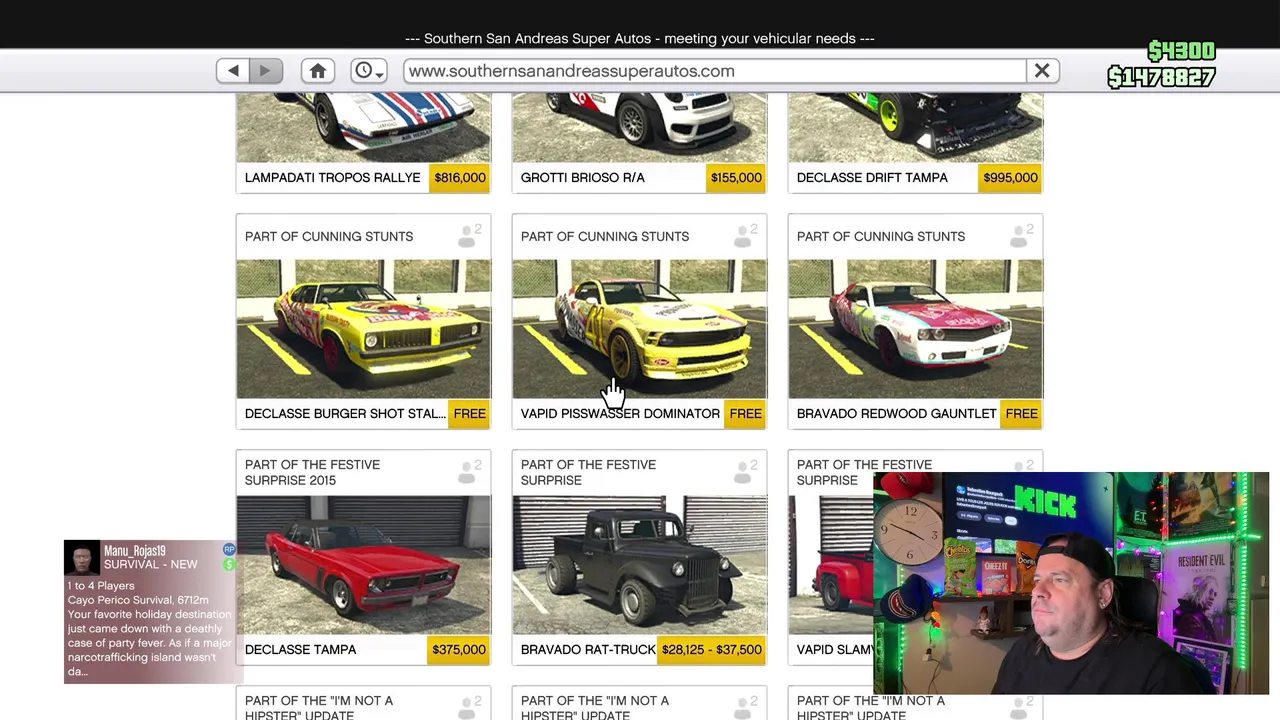Click PART OF CUNNING STUNTS above Stallion

tap(329, 237)
